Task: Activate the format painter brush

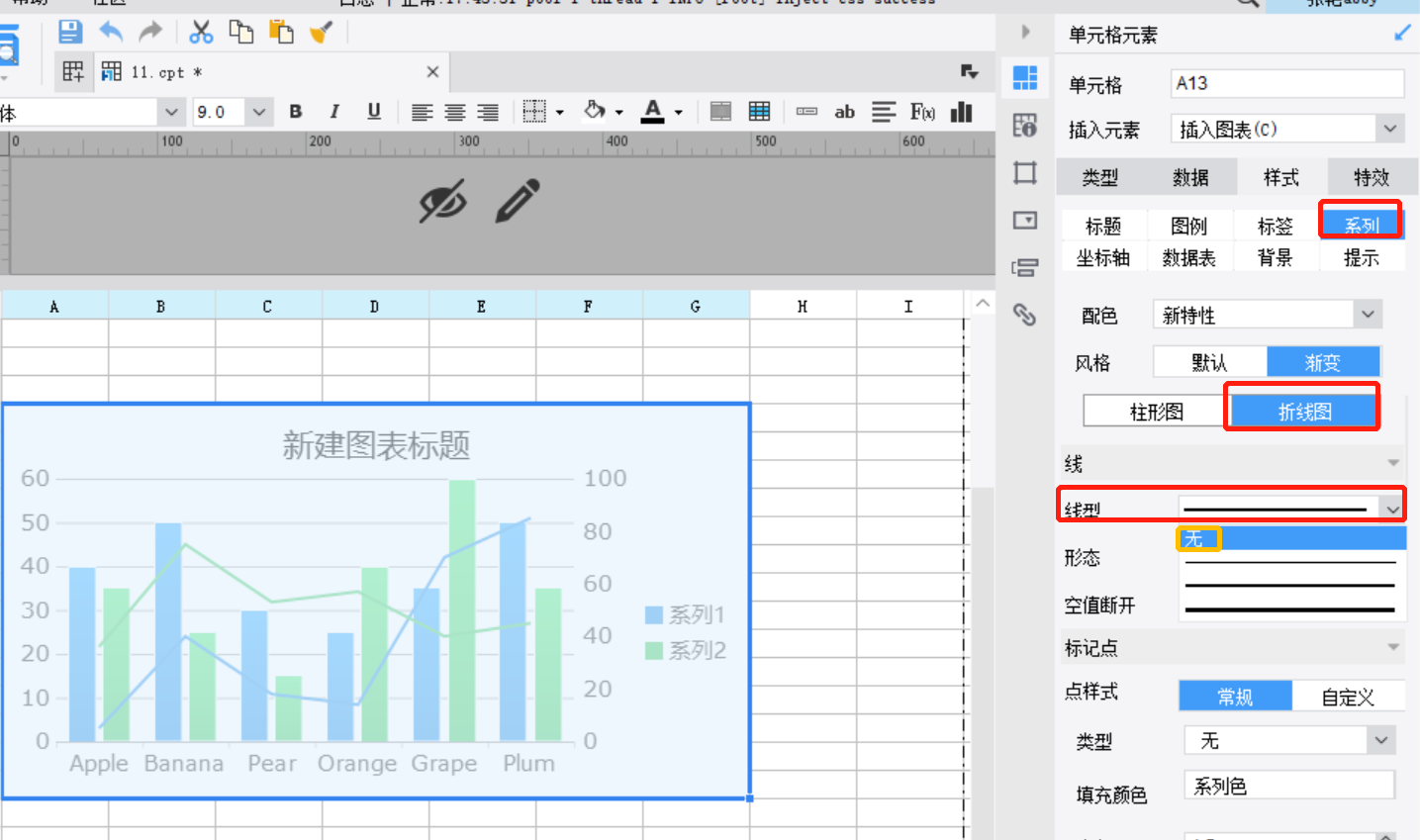Action: pyautogui.click(x=322, y=32)
